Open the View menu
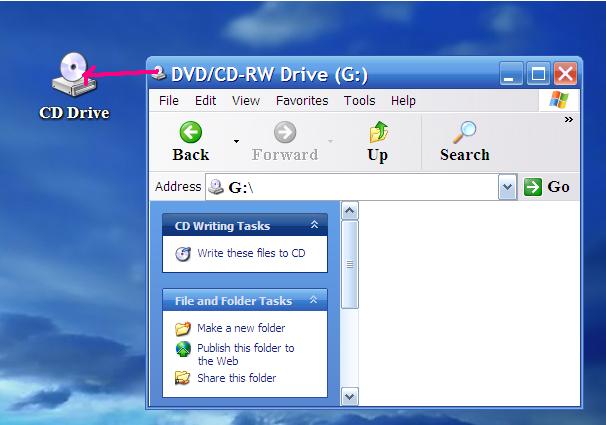Image resolution: width=606 pixels, height=425 pixels. (x=246, y=101)
